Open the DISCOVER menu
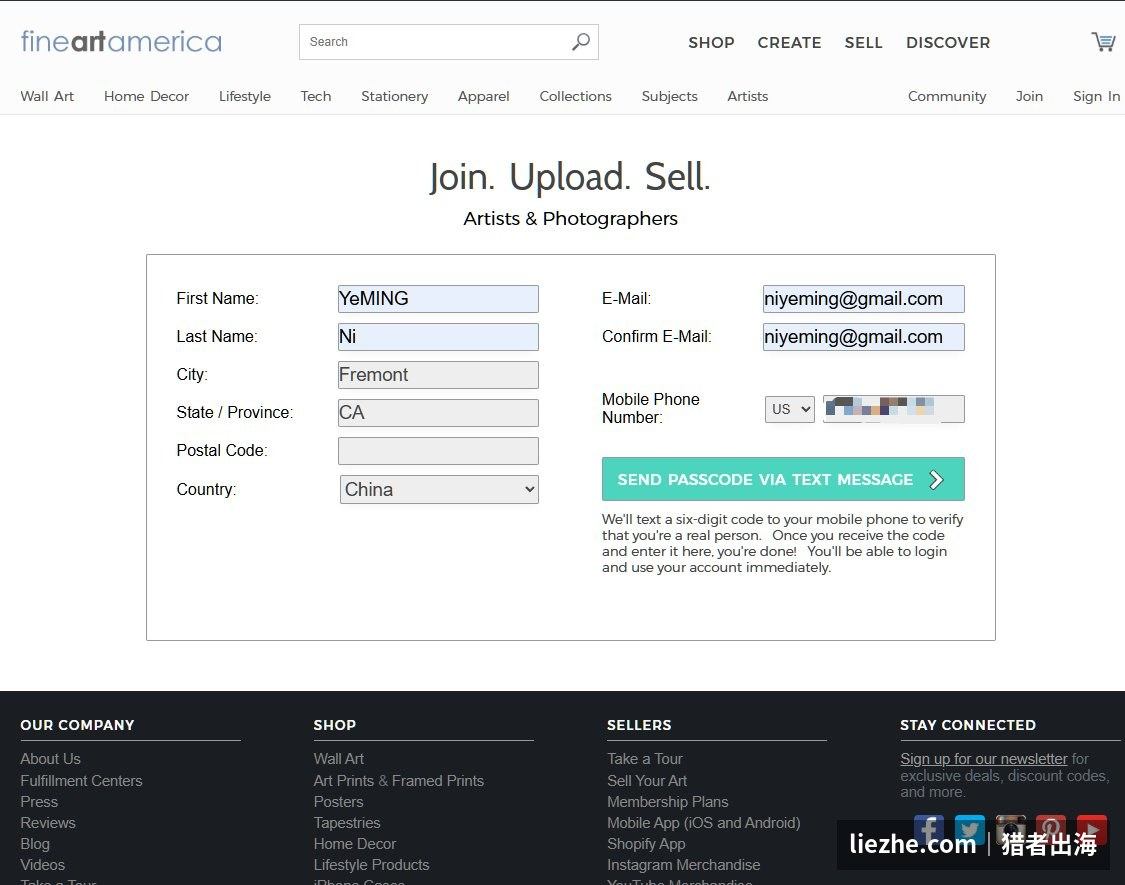This screenshot has width=1125, height=885. [948, 42]
